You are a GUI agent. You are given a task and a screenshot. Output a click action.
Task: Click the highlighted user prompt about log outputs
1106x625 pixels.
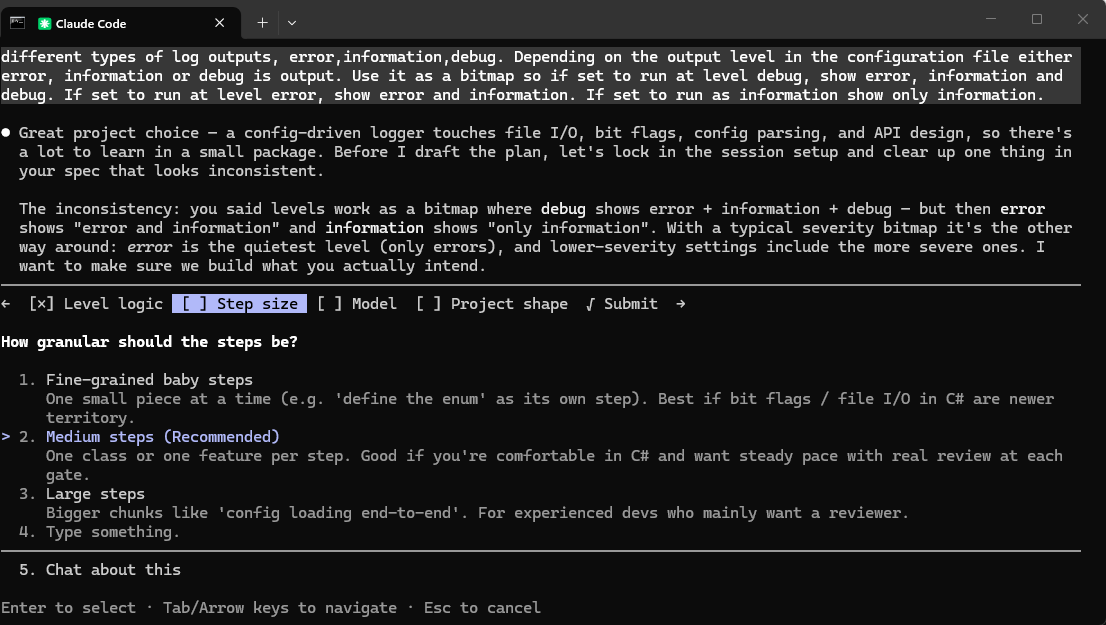(x=540, y=75)
